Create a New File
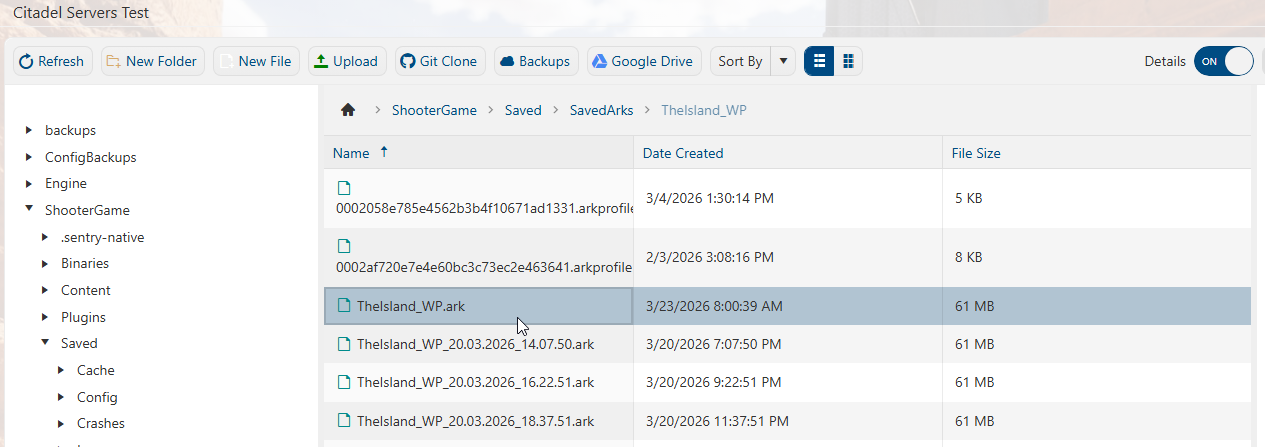Viewport: 1265px width, 447px height. tap(256, 62)
